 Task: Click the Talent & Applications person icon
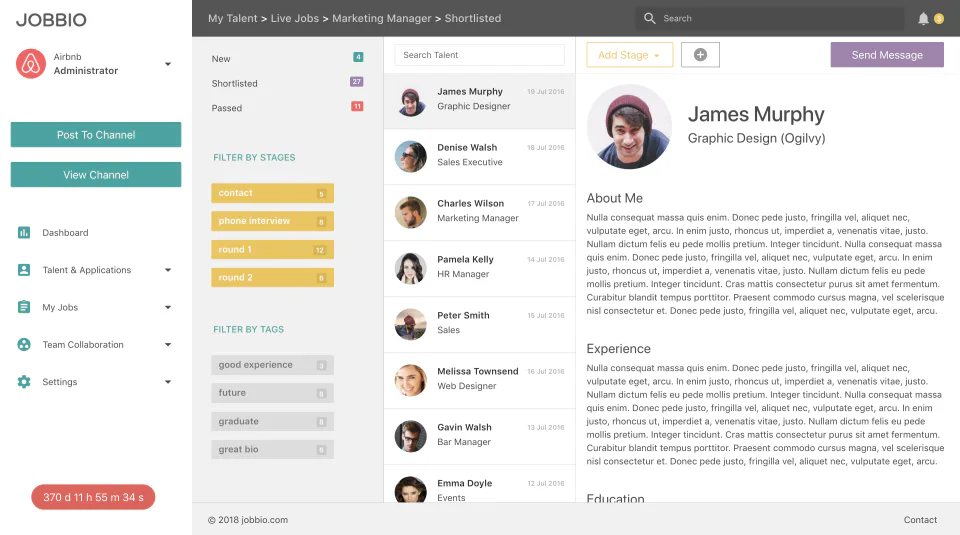(x=24, y=270)
